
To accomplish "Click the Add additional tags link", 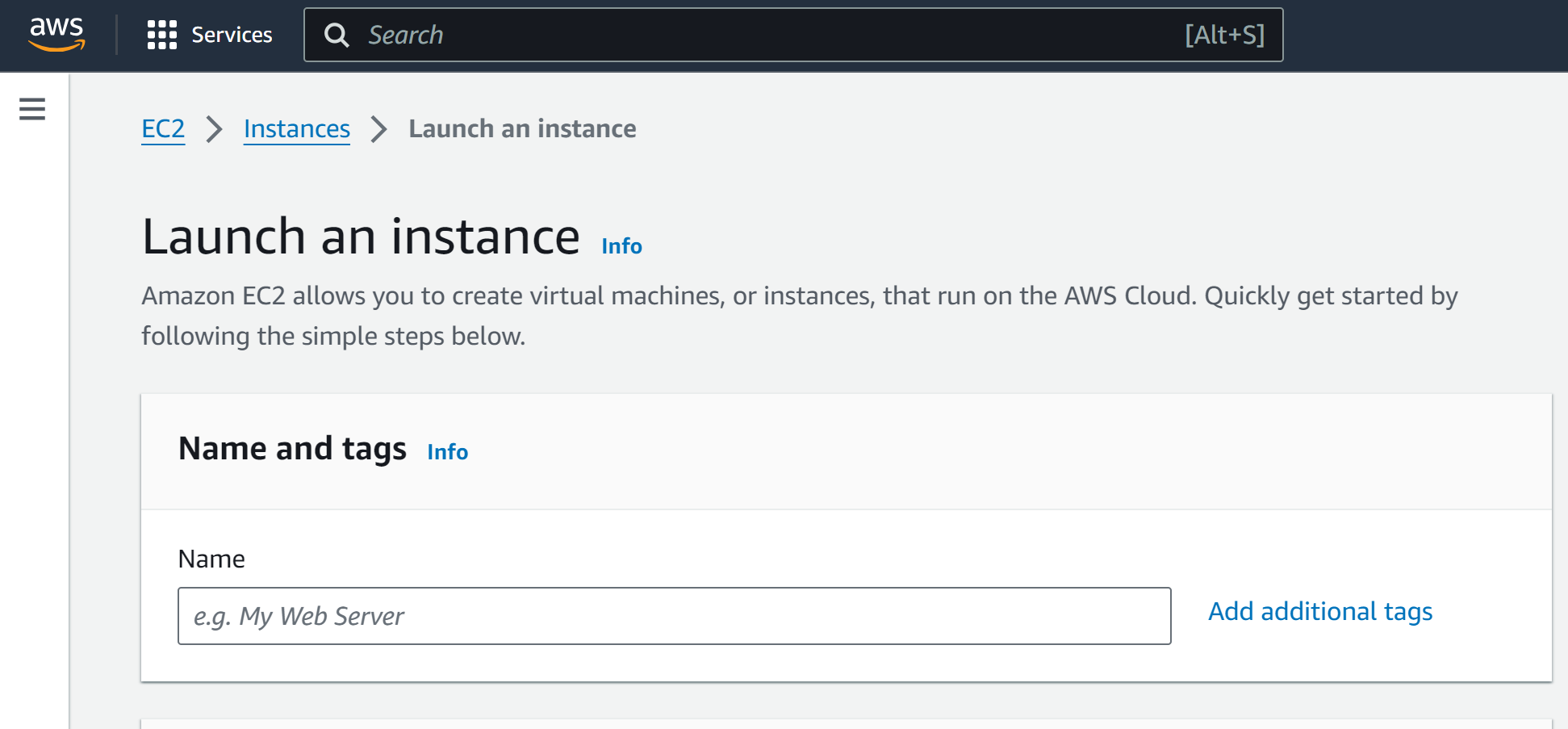I will click(x=1319, y=612).
